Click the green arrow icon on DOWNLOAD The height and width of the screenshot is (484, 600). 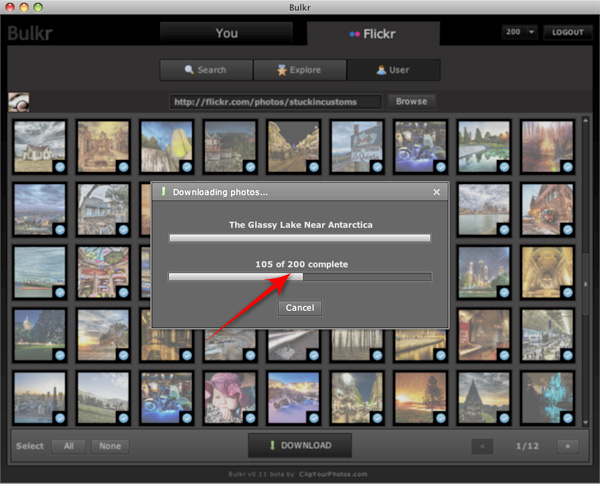point(272,445)
